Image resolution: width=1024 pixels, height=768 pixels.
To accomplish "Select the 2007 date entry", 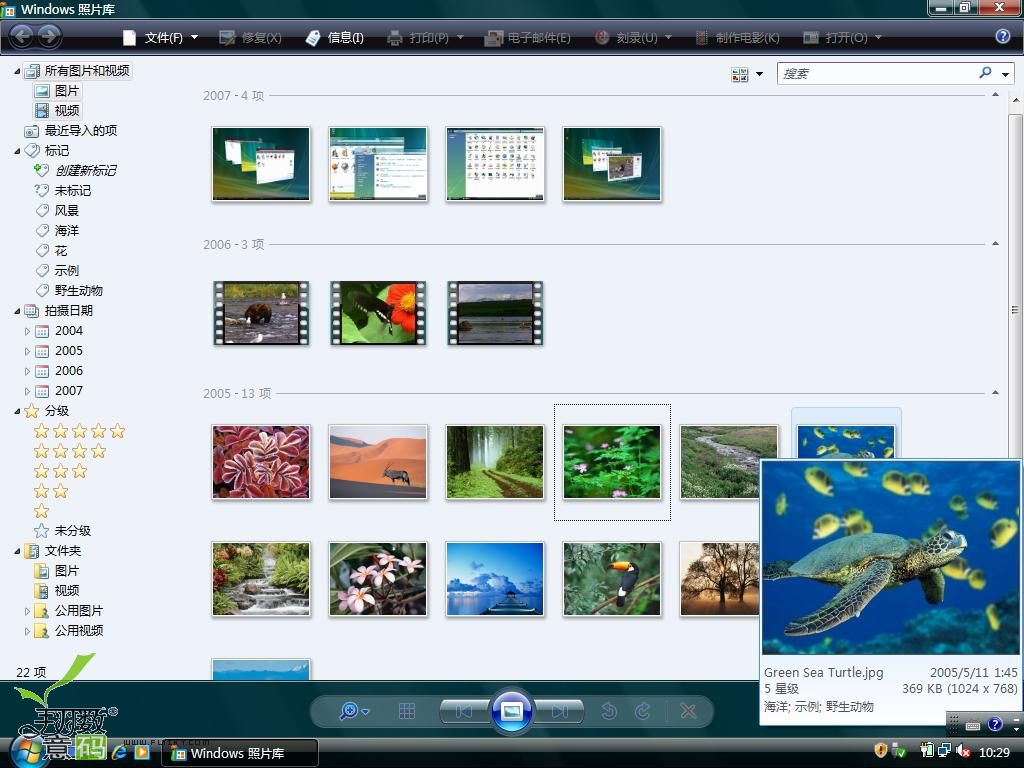I will [x=59, y=391].
